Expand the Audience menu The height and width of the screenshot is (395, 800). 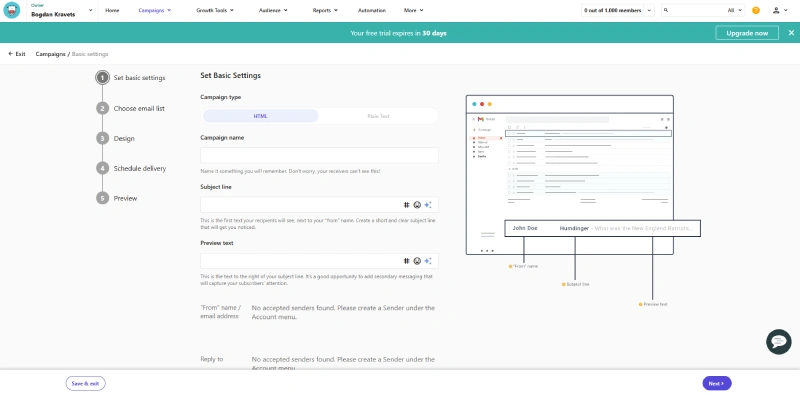click(x=273, y=10)
